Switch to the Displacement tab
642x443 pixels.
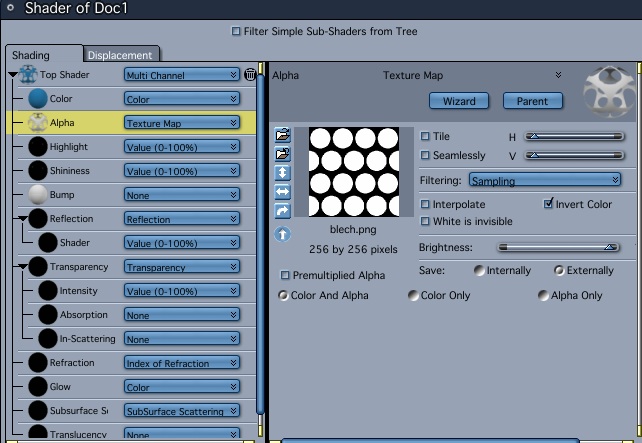click(x=120, y=55)
